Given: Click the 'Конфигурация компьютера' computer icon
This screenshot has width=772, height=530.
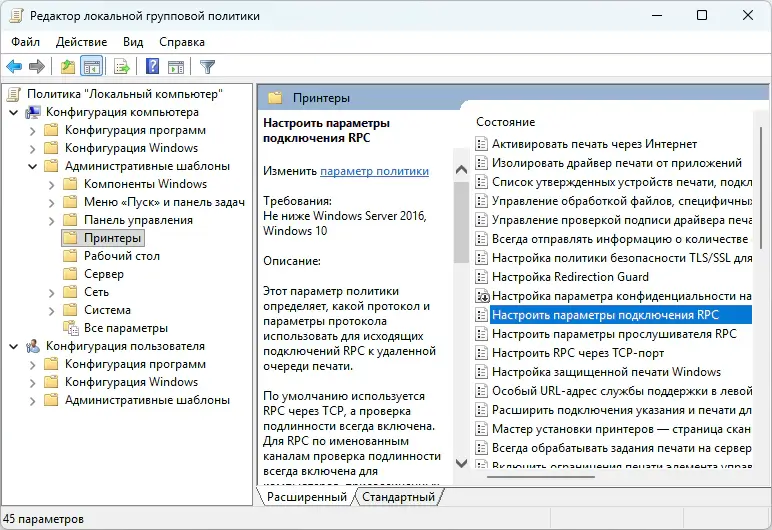Looking at the screenshot, I should pyautogui.click(x=32, y=112).
